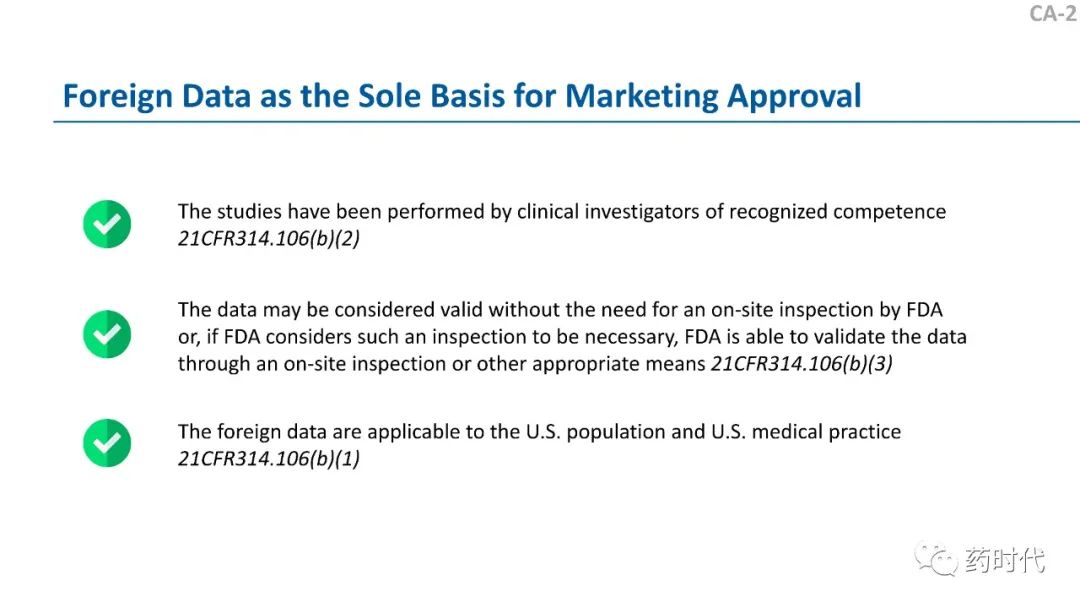Click the second green checkmark icon
The image size is (1080, 608).
click(107, 334)
